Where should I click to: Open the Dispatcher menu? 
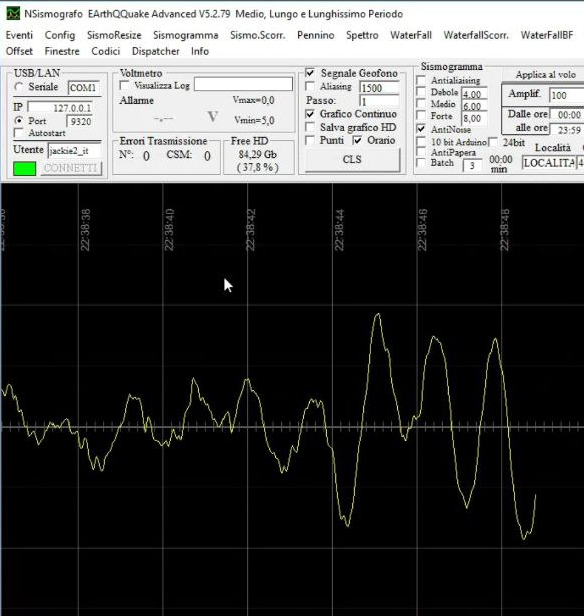156,51
